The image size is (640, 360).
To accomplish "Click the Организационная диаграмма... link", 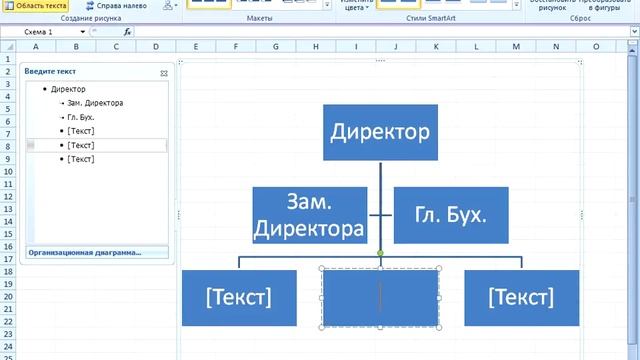I will point(85,253).
